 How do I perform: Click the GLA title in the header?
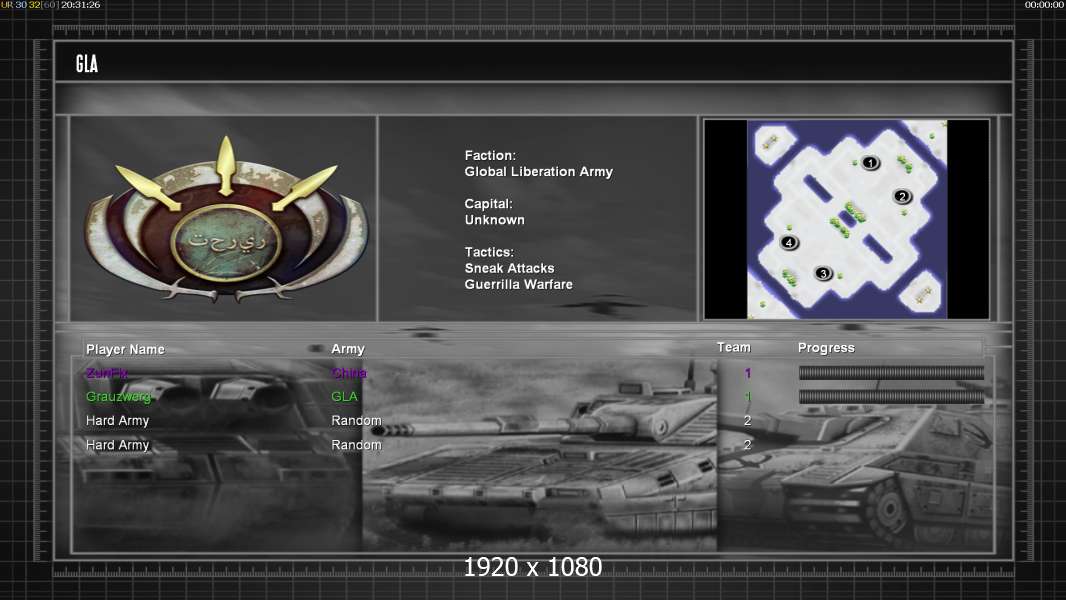[87, 64]
